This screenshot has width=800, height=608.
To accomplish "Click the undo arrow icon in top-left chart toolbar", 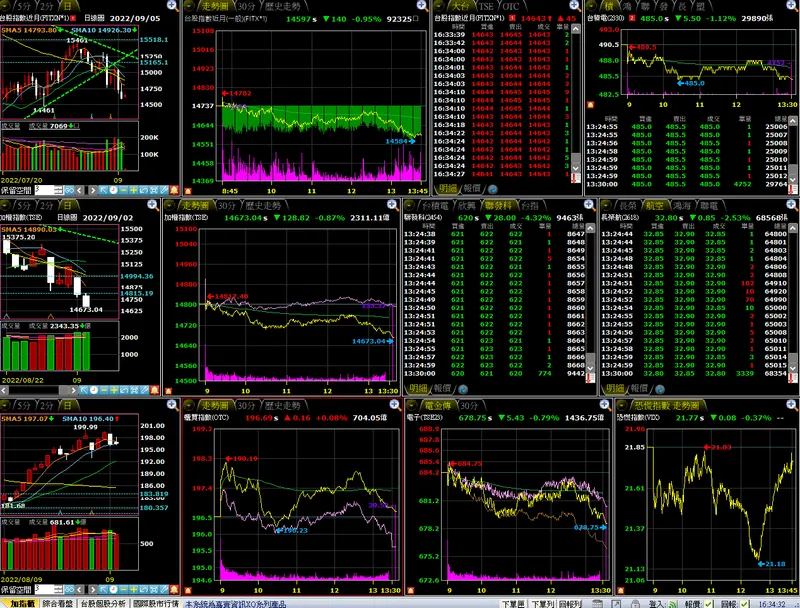I will point(144,190).
